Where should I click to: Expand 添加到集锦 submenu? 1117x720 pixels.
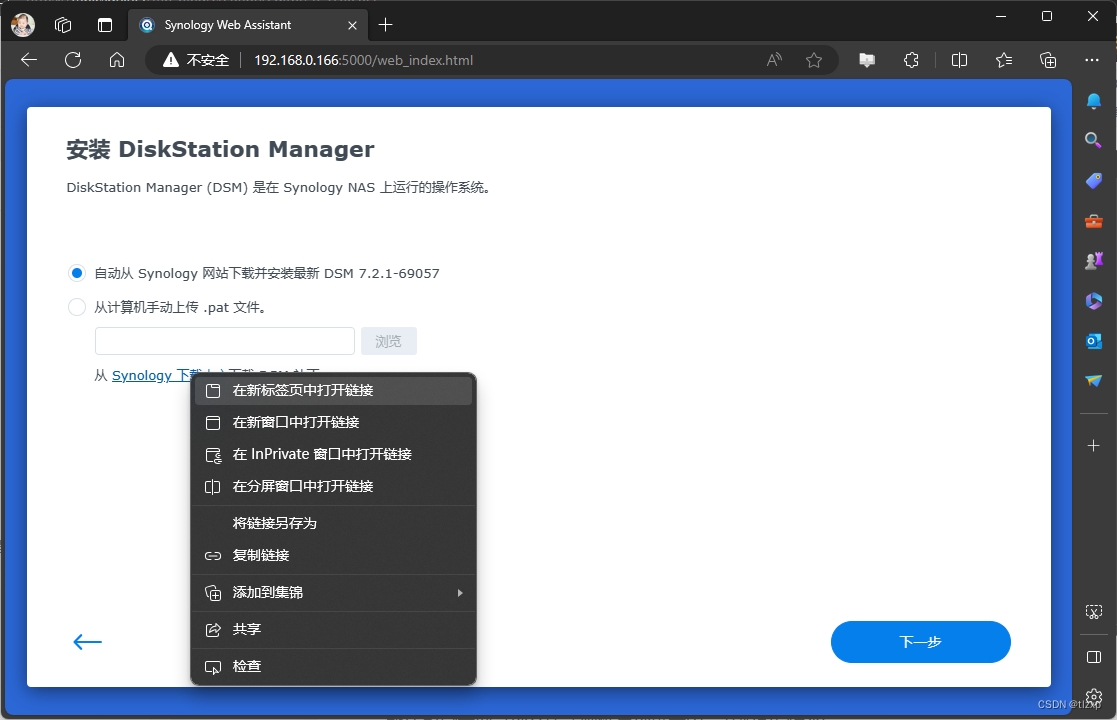[333, 593]
